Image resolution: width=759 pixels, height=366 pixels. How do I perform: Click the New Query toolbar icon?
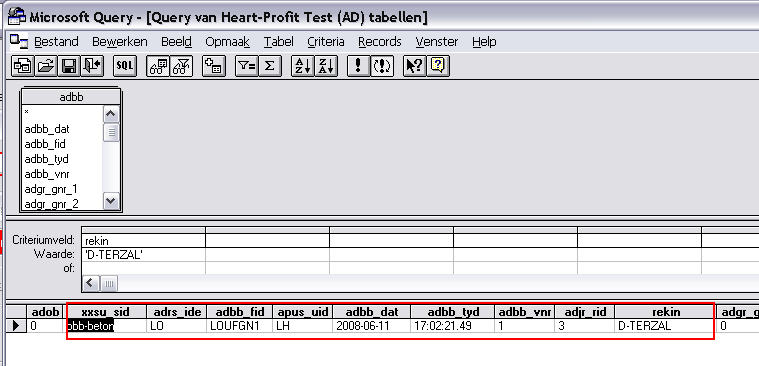click(22, 66)
